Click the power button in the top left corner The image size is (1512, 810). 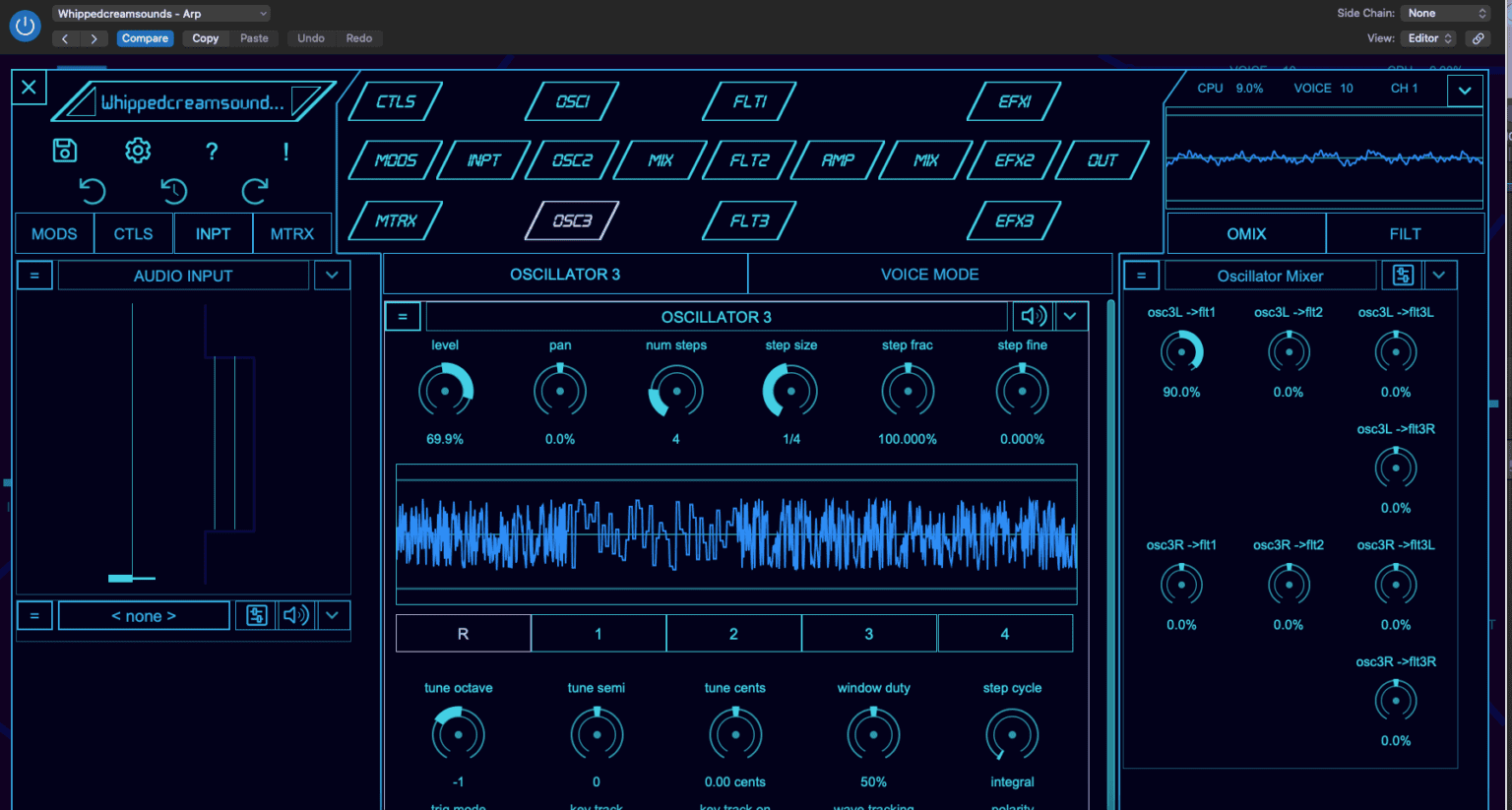point(25,26)
